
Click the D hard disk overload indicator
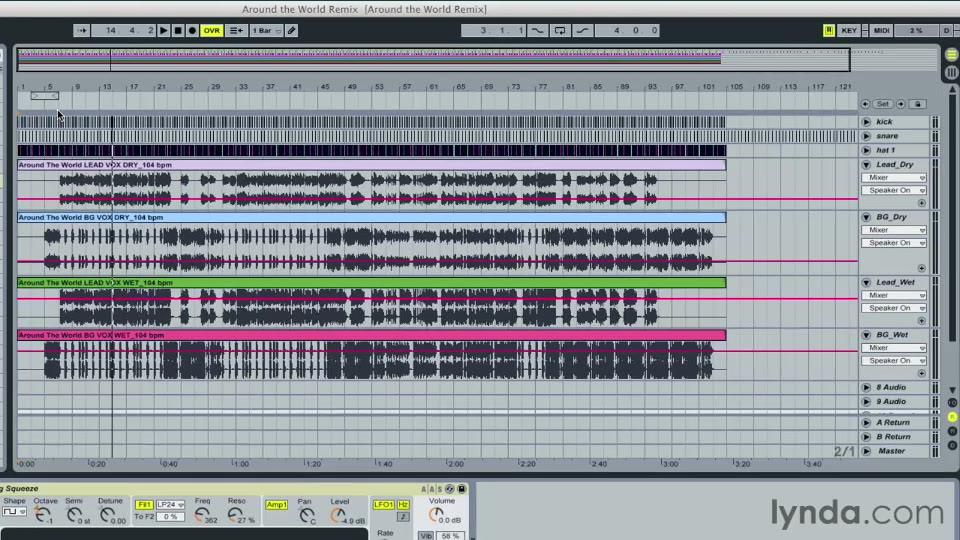pos(947,30)
